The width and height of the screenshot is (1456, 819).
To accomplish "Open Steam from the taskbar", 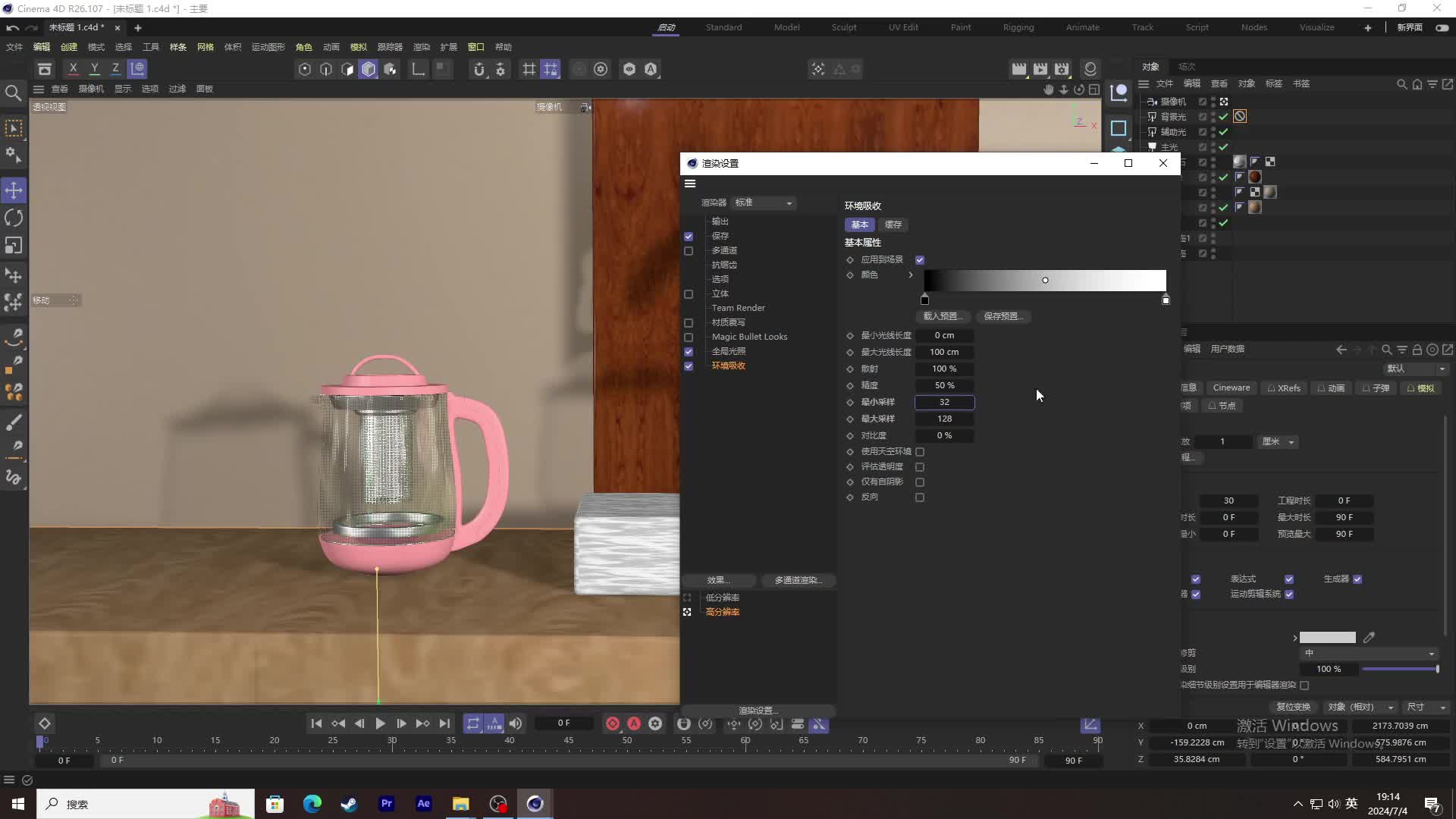I will [350, 804].
